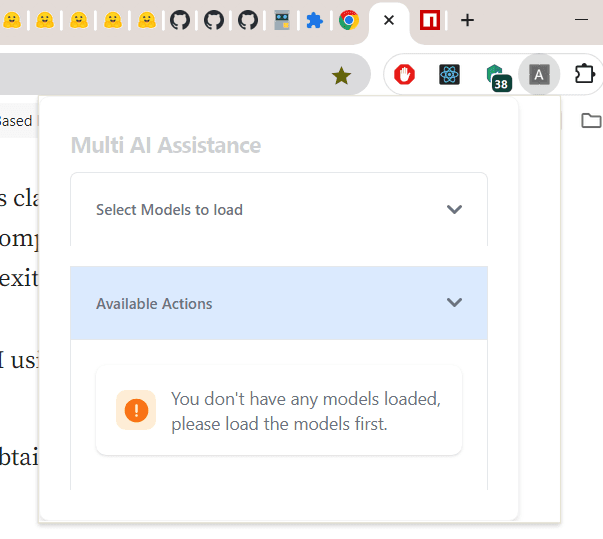
Task: Close the currently active tab
Action: [389, 20]
